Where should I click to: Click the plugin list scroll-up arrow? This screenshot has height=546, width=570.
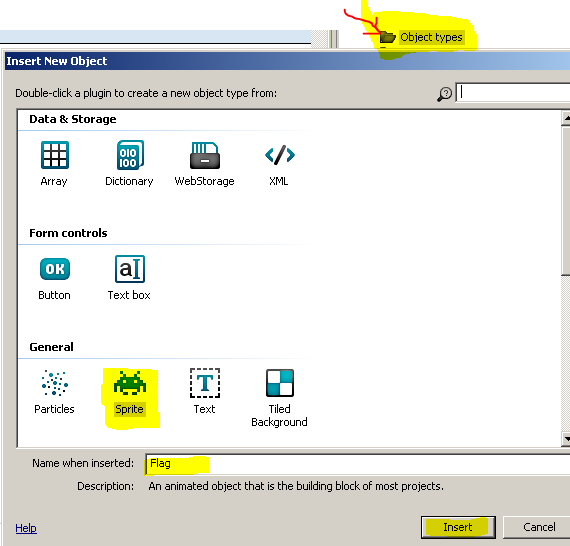(566, 119)
